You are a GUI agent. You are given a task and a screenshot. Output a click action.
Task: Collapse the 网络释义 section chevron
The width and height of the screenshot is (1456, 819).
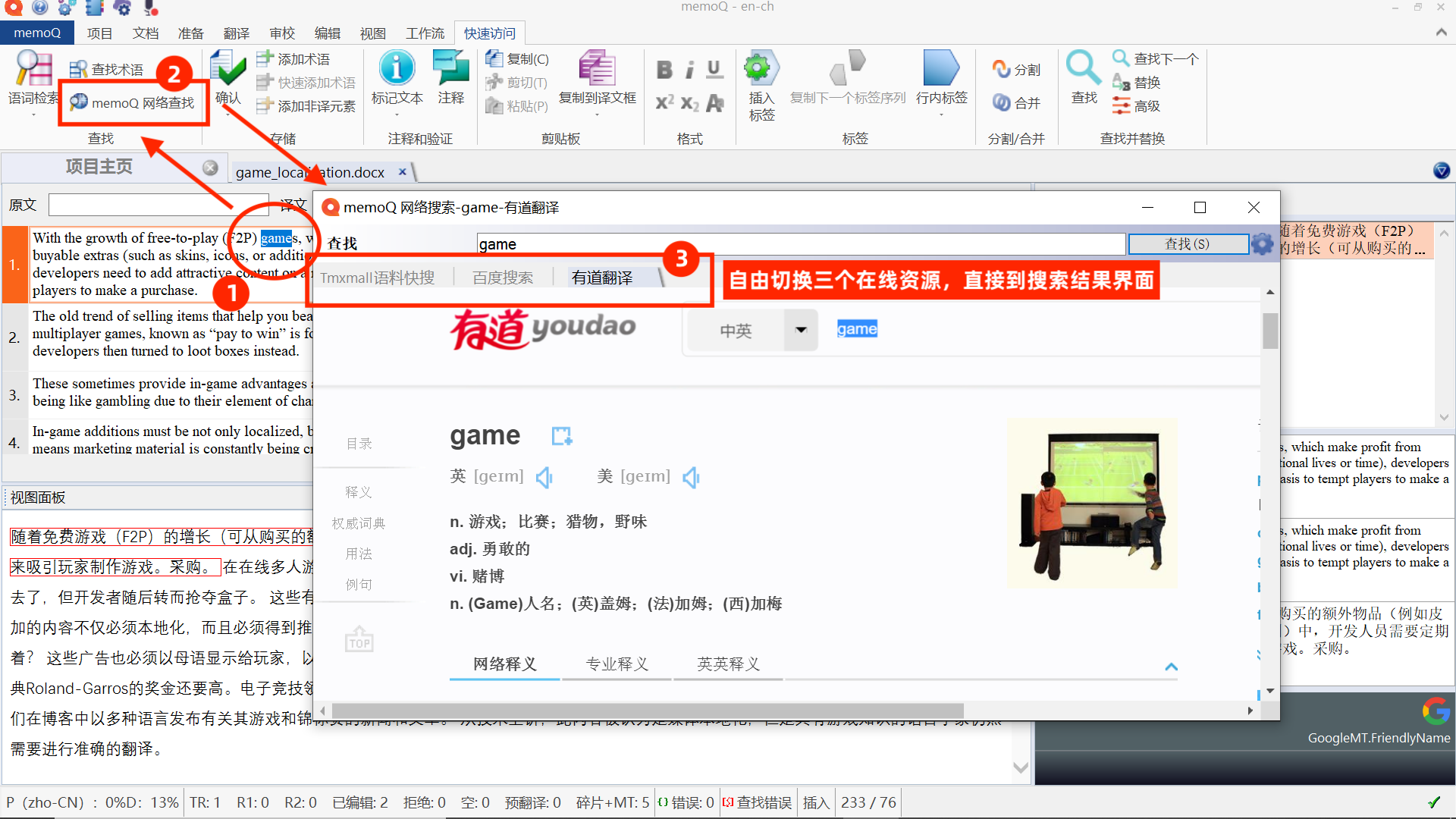pyautogui.click(x=1171, y=667)
